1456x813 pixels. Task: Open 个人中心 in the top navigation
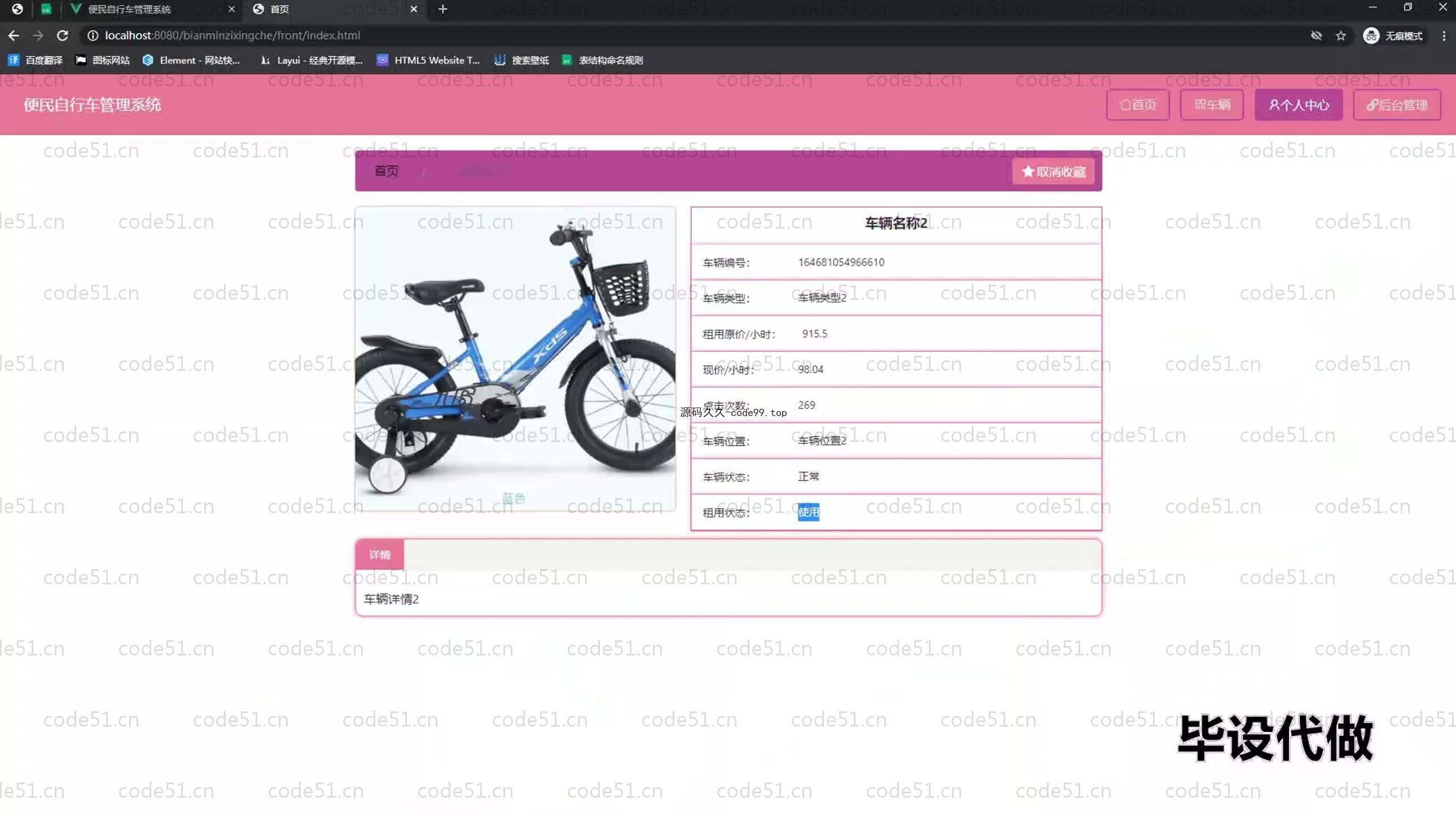pyautogui.click(x=1299, y=104)
